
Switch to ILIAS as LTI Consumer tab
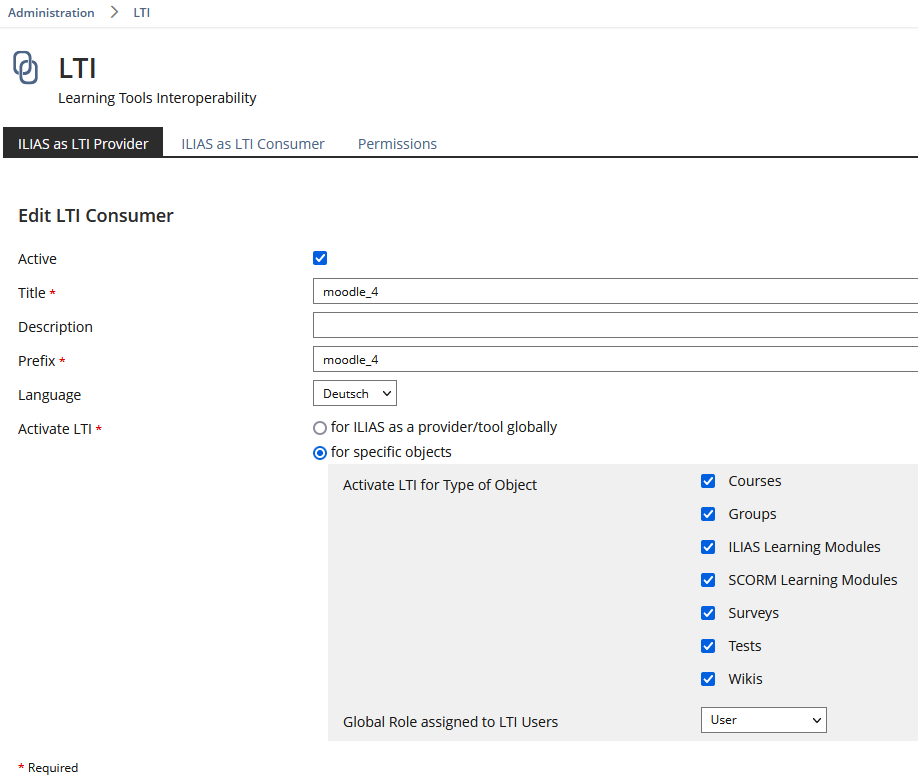coord(252,144)
